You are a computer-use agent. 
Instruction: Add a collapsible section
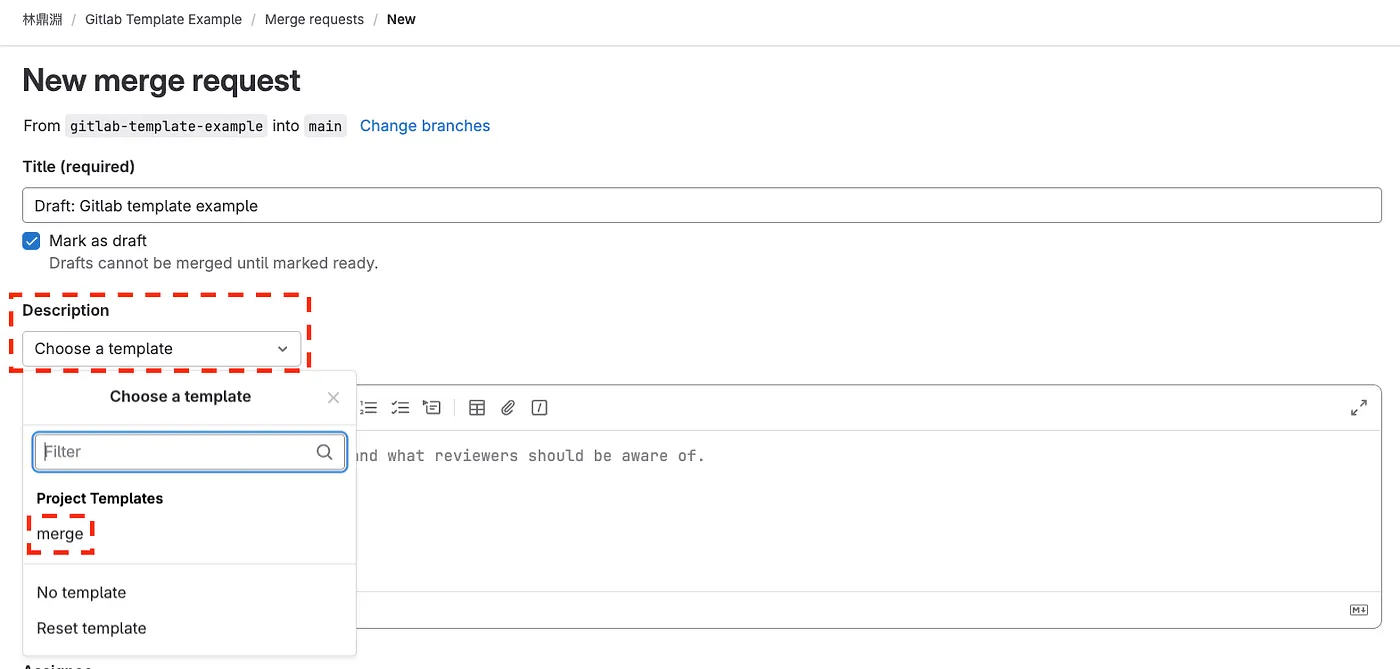coord(431,408)
